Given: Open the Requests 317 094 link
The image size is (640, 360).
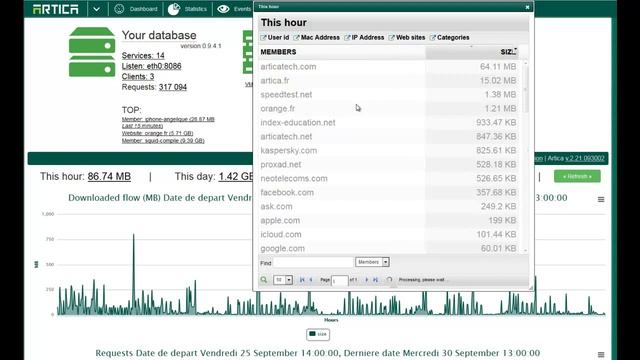Looking at the screenshot, I should tap(173, 87).
